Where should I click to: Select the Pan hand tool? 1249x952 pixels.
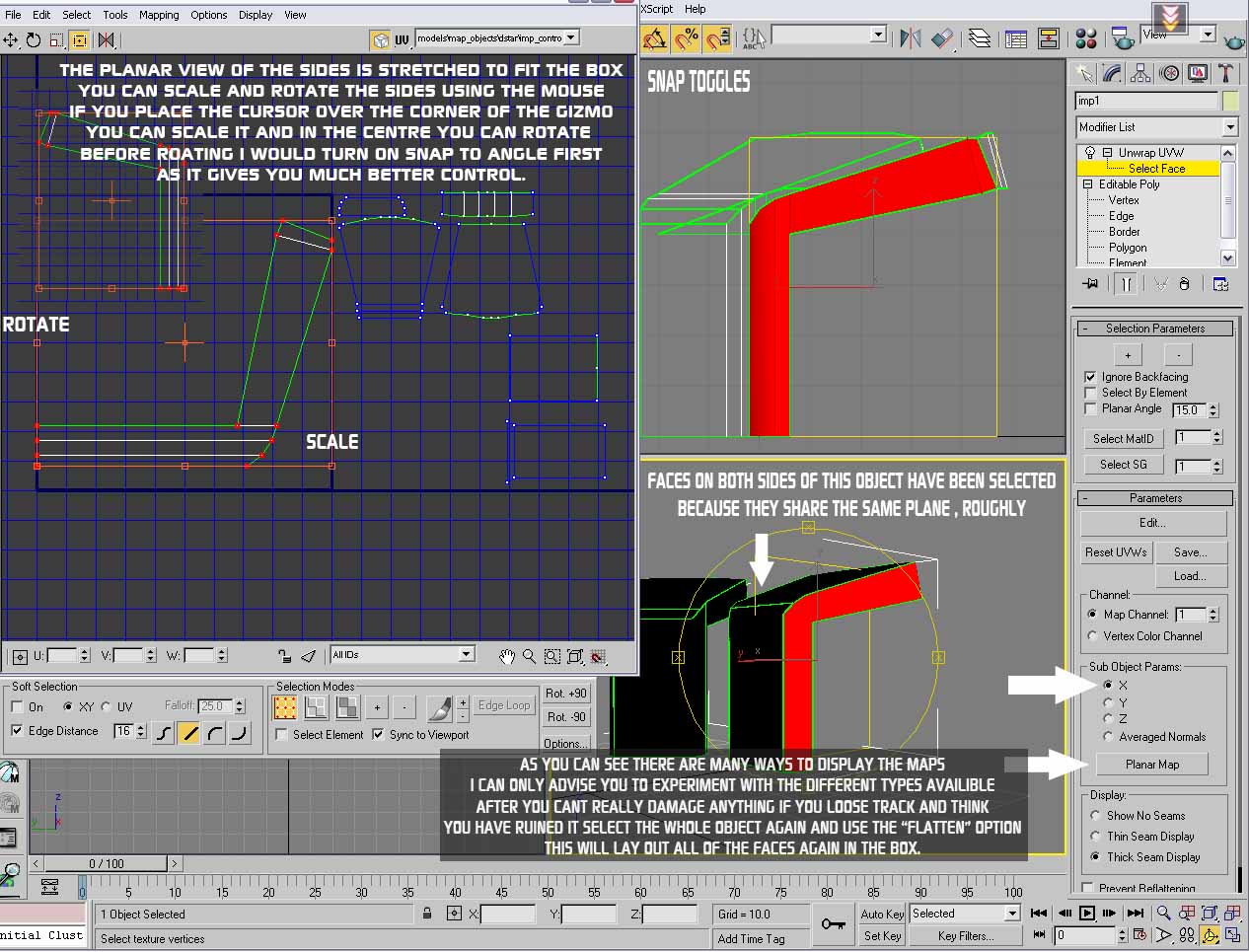pyautogui.click(x=506, y=656)
